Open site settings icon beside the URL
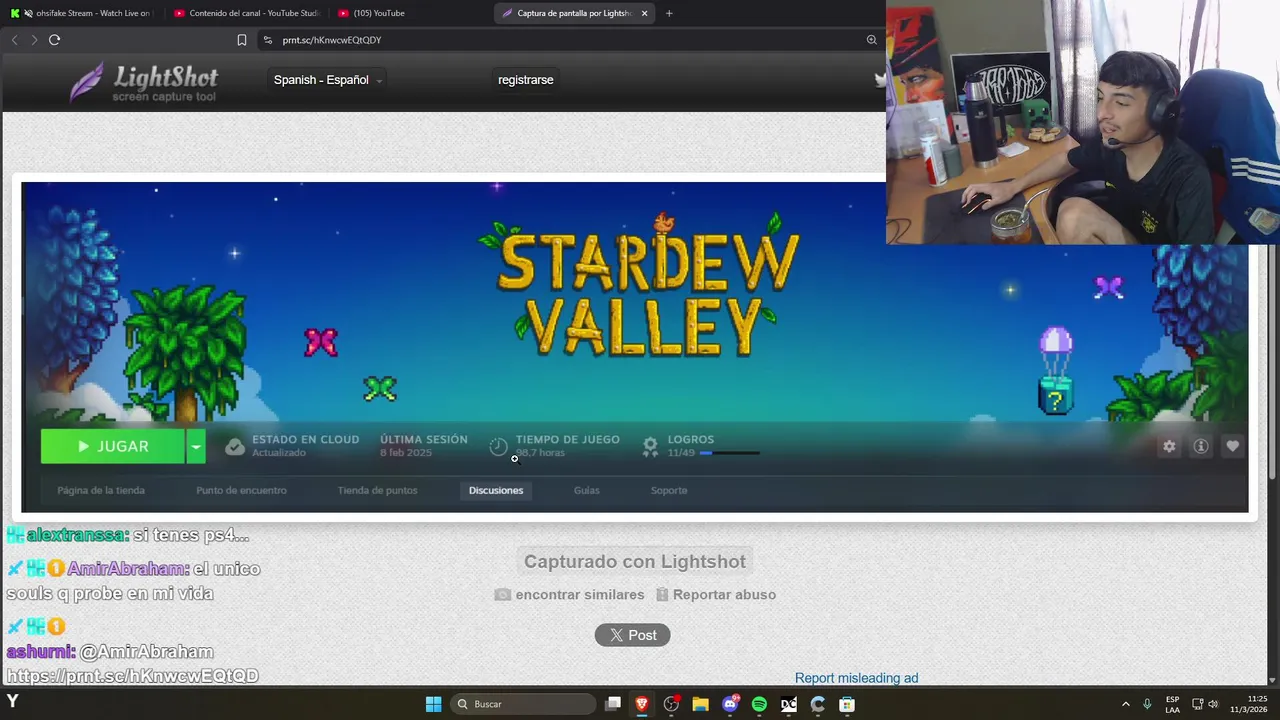Image resolution: width=1280 pixels, height=720 pixels. [267, 40]
